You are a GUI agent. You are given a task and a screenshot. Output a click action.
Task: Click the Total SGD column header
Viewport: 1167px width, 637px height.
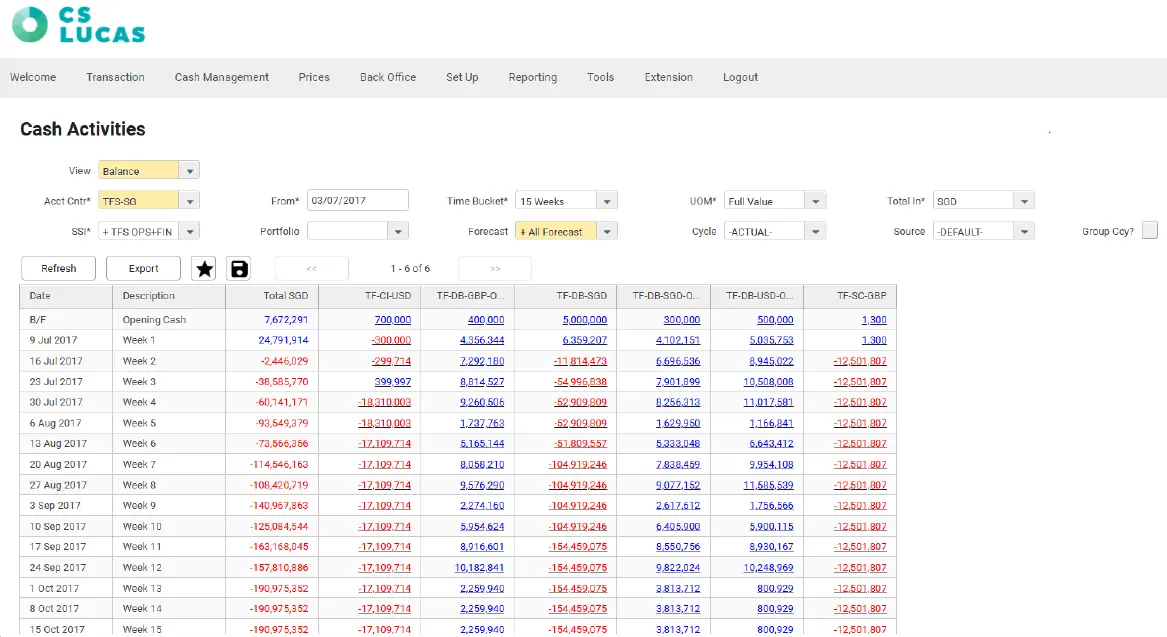pos(272,296)
